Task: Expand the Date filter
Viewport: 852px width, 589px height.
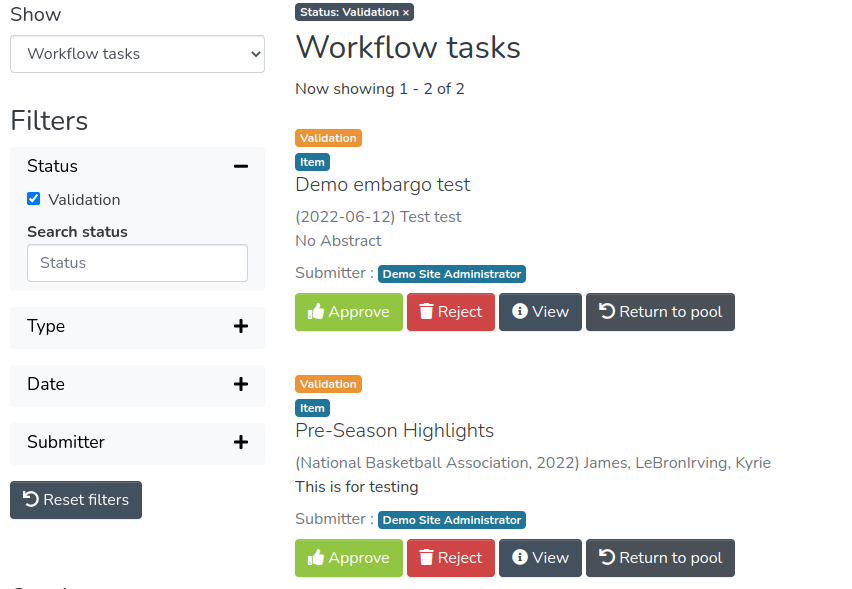Action: click(x=137, y=385)
